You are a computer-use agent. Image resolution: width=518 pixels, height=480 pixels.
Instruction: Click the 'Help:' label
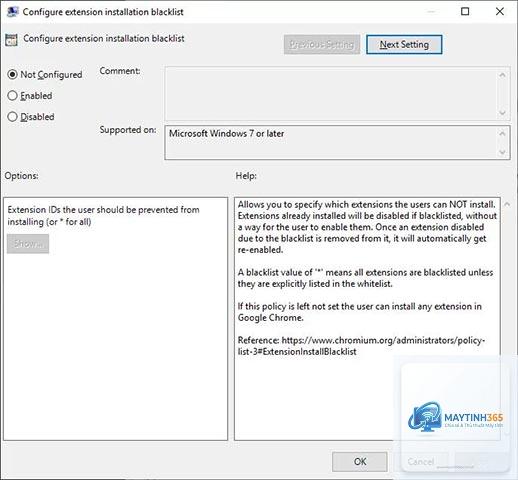(246, 176)
